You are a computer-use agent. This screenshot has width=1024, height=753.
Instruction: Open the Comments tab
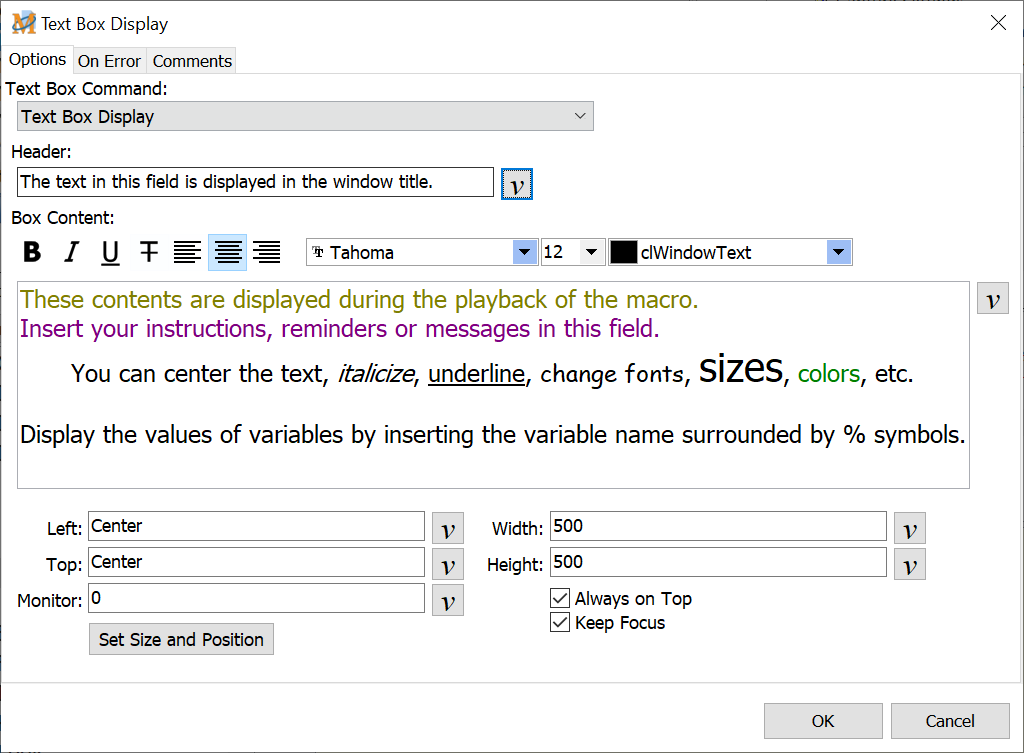pos(192,61)
